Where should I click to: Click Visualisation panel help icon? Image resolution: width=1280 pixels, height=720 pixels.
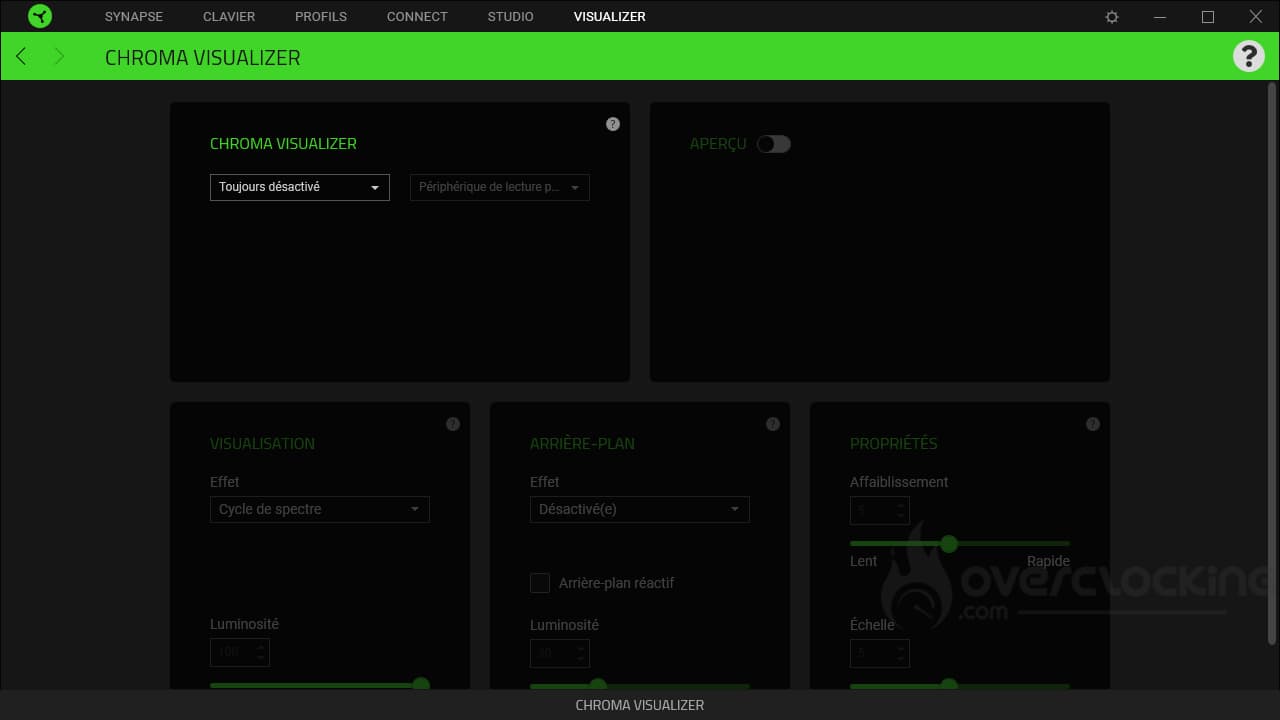[x=453, y=424]
